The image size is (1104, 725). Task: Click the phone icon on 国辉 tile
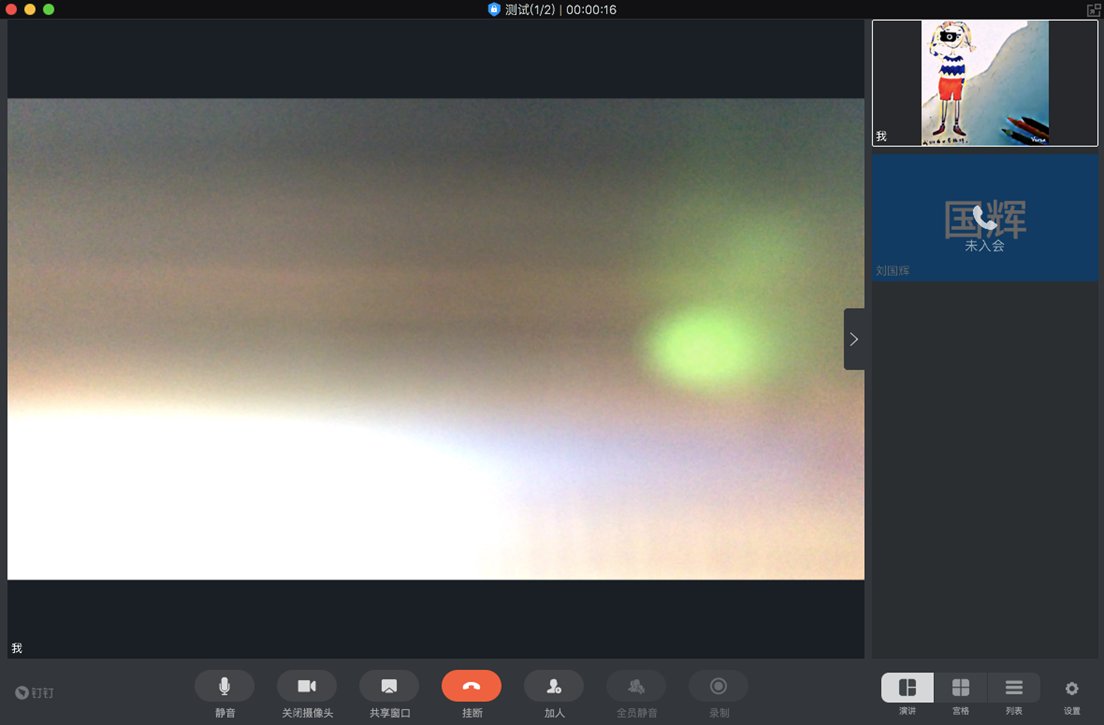(x=985, y=217)
